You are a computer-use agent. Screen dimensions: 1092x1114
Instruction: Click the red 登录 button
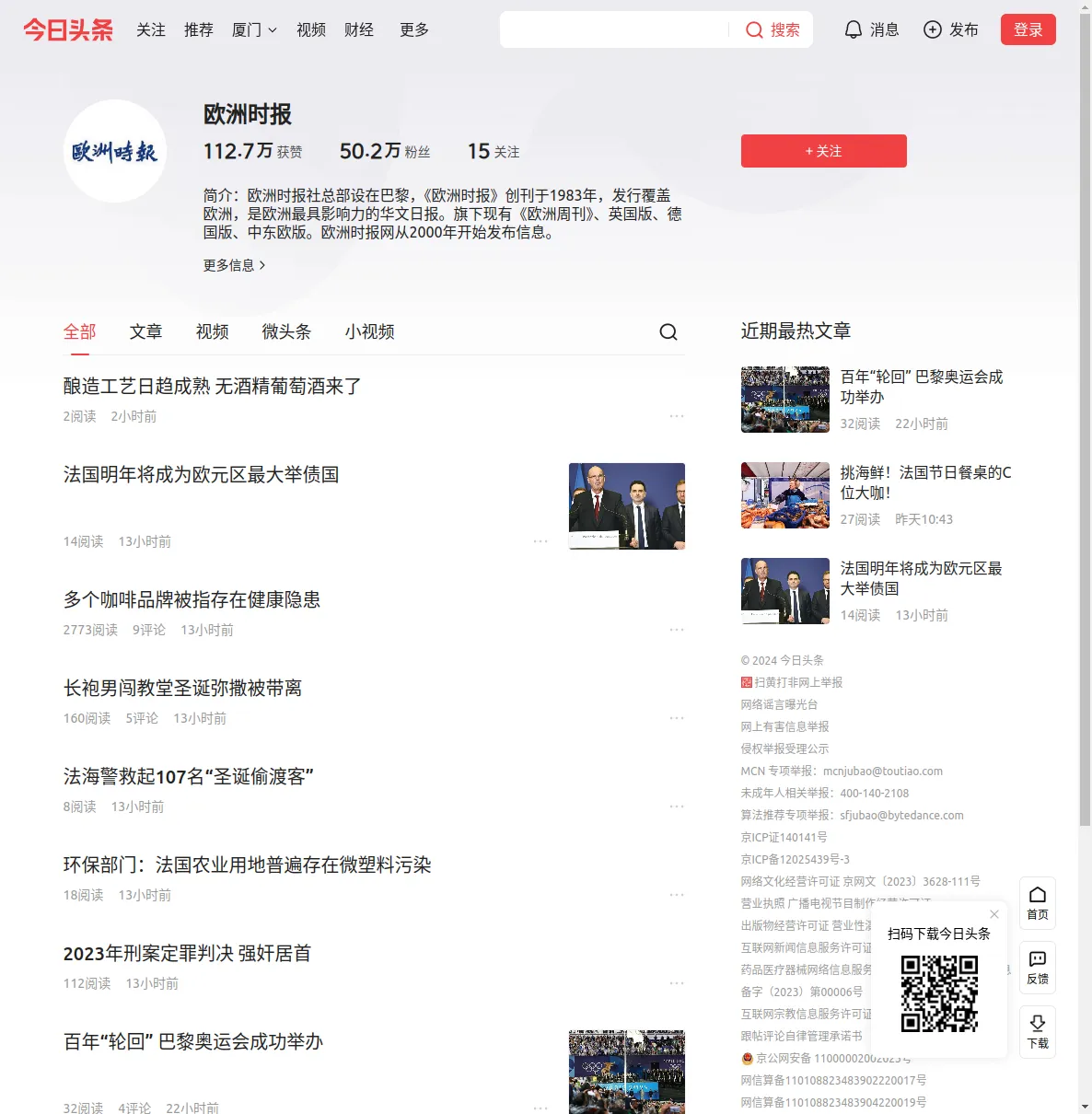tap(1028, 29)
